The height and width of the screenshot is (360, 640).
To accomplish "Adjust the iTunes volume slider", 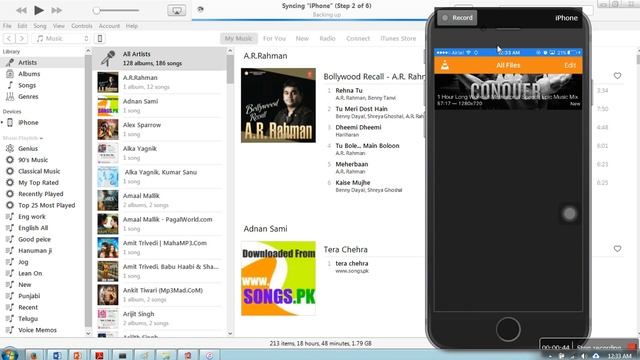I will 117,11.
